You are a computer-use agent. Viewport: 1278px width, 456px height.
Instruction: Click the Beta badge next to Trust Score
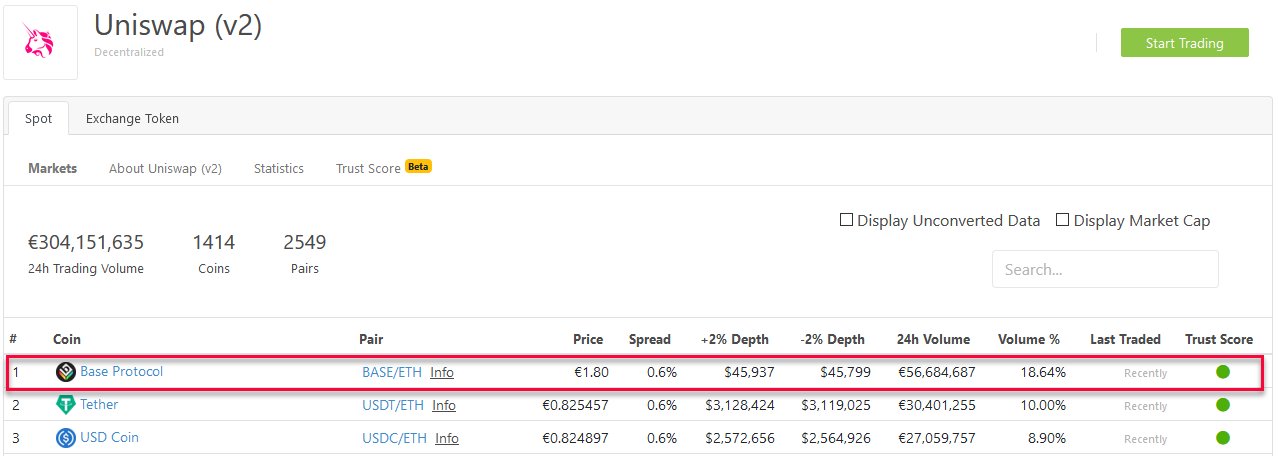[418, 167]
